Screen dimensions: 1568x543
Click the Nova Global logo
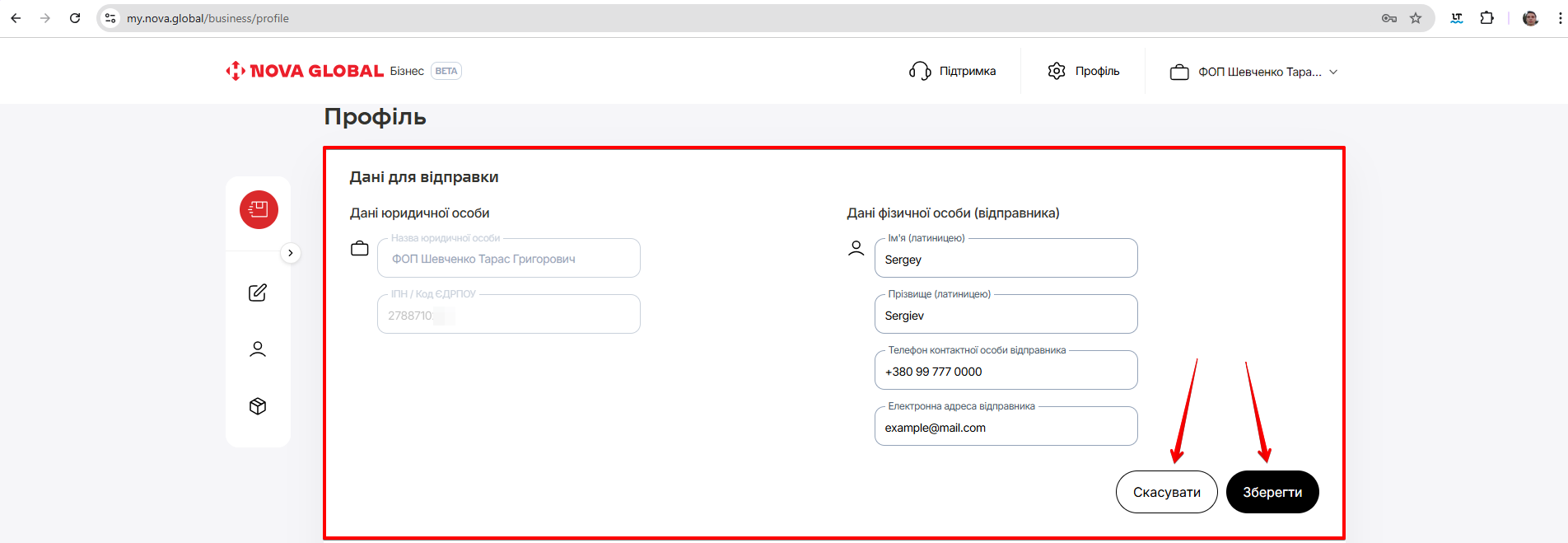click(x=305, y=71)
